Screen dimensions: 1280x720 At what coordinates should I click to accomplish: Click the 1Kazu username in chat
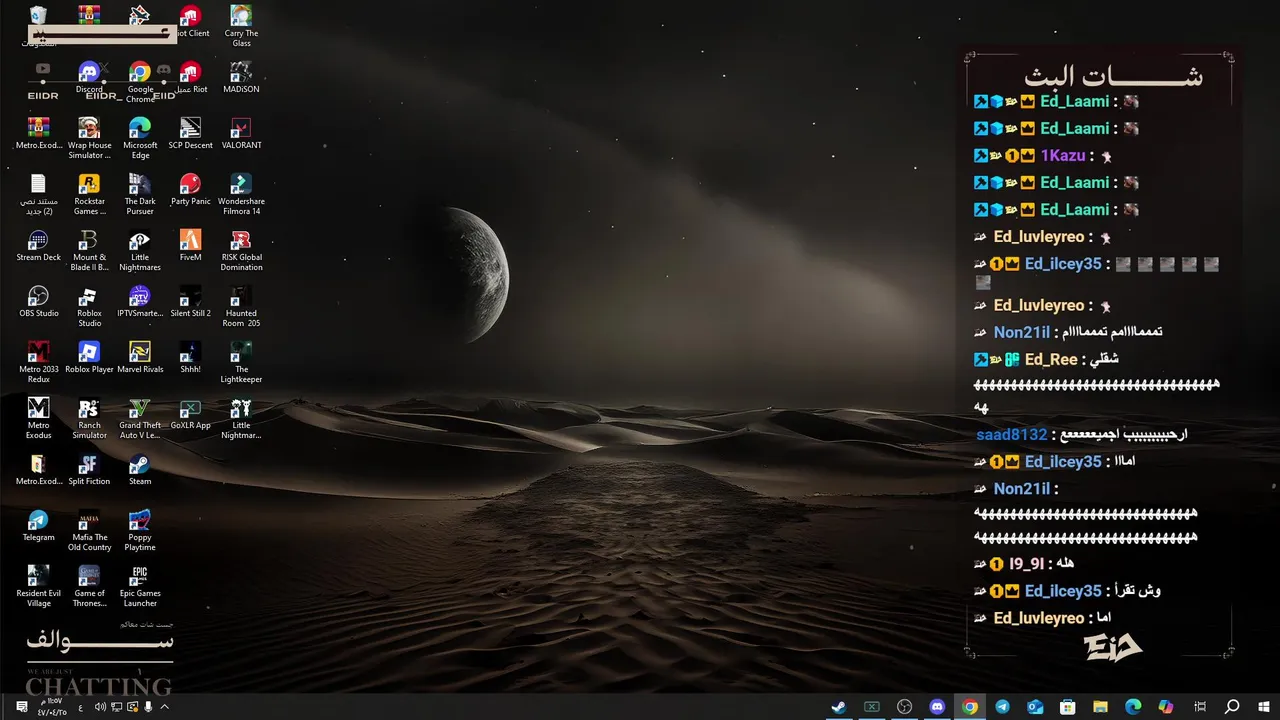pos(1063,156)
